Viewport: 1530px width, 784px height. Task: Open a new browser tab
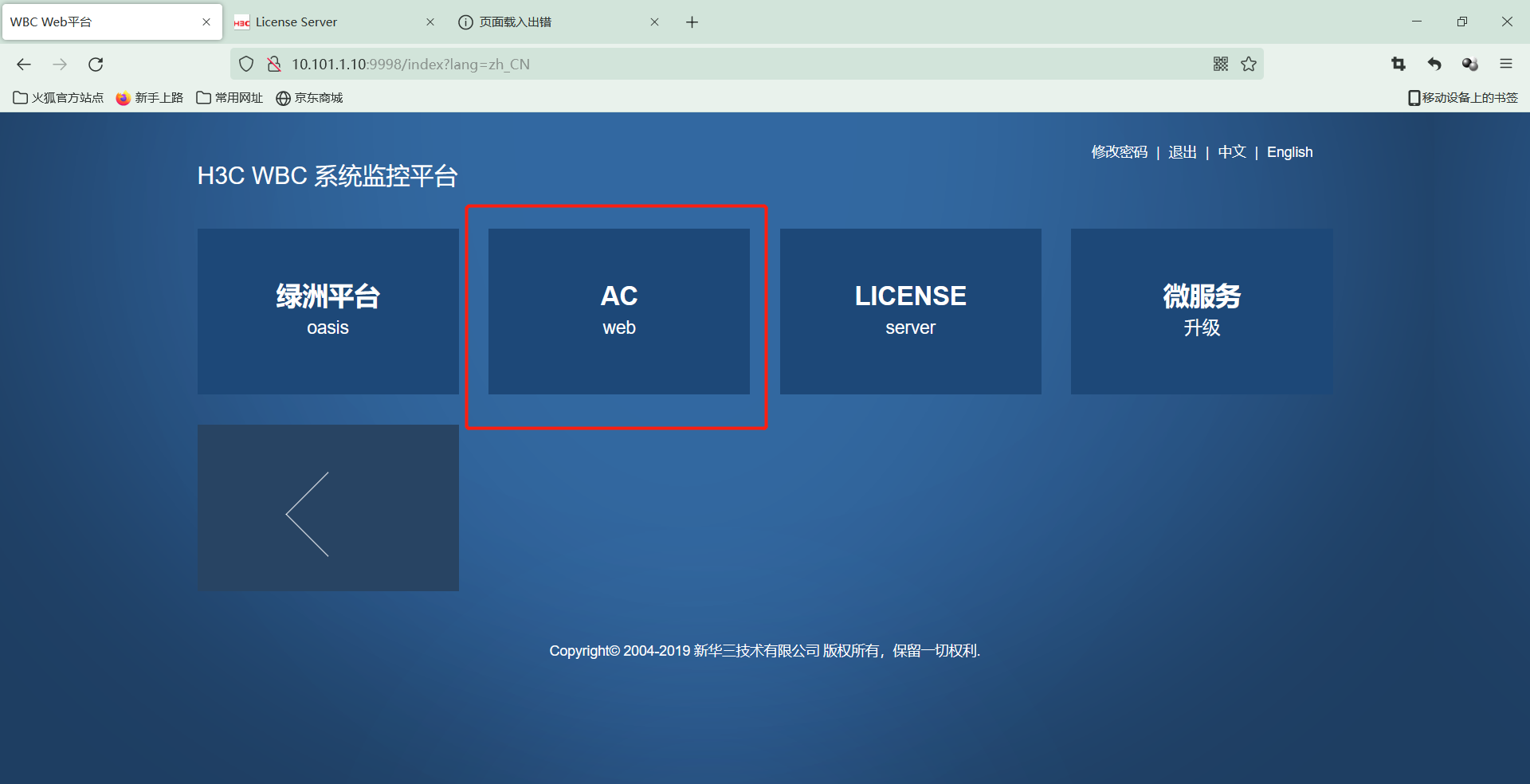pyautogui.click(x=692, y=22)
